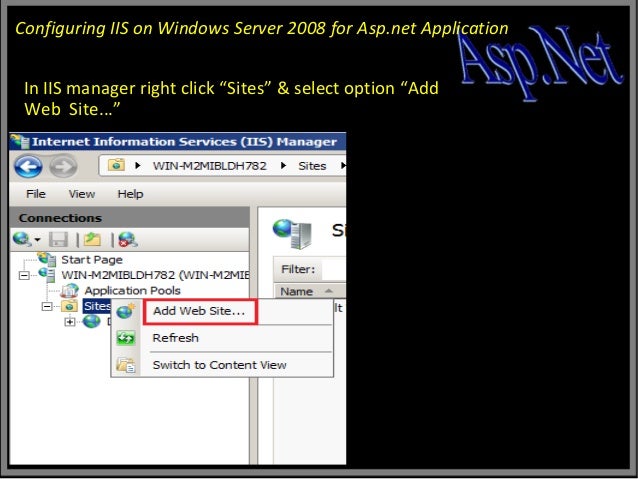Sort by the Name column header

309,291
